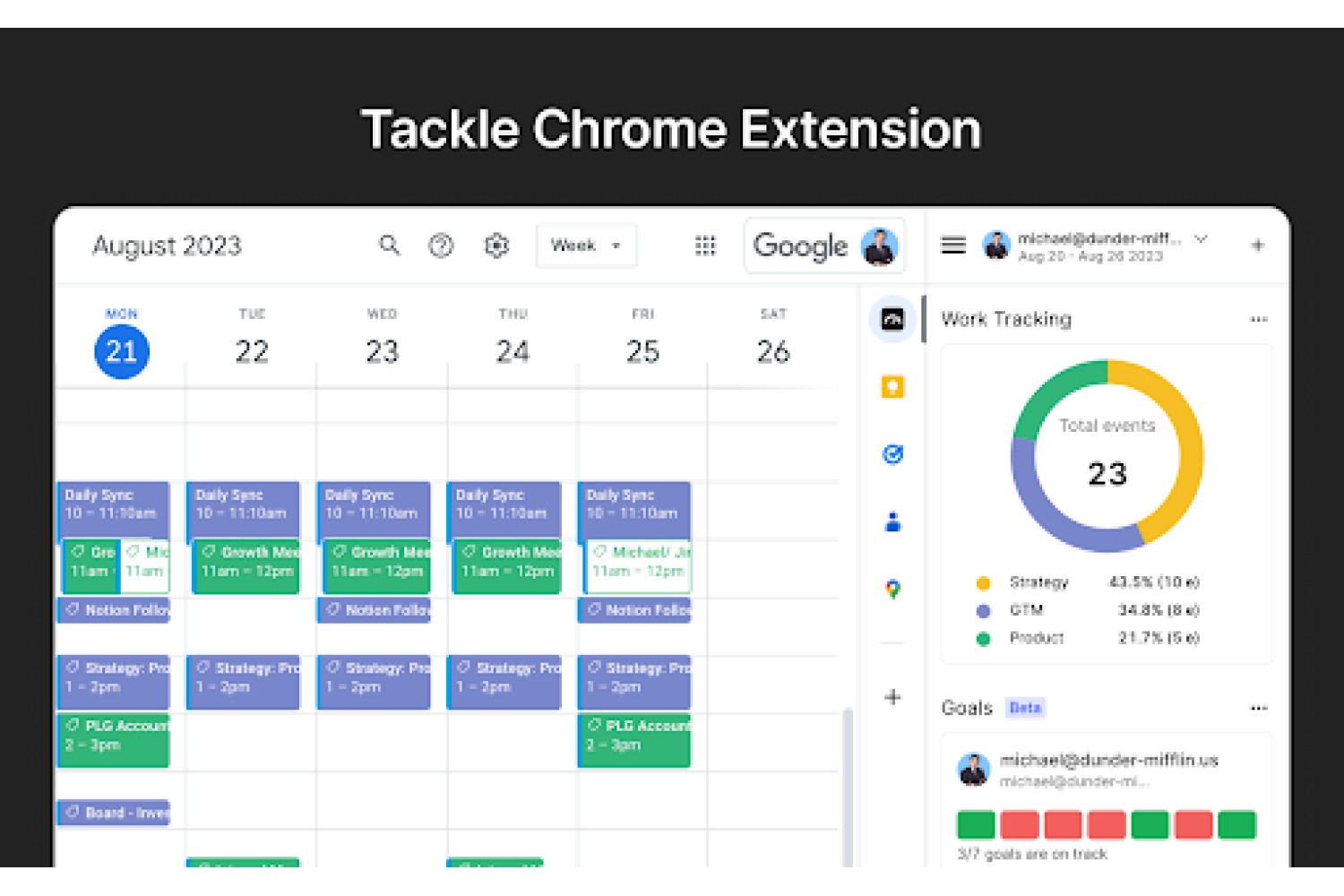Click the get add-ons plus icon

pyautogui.click(x=892, y=697)
